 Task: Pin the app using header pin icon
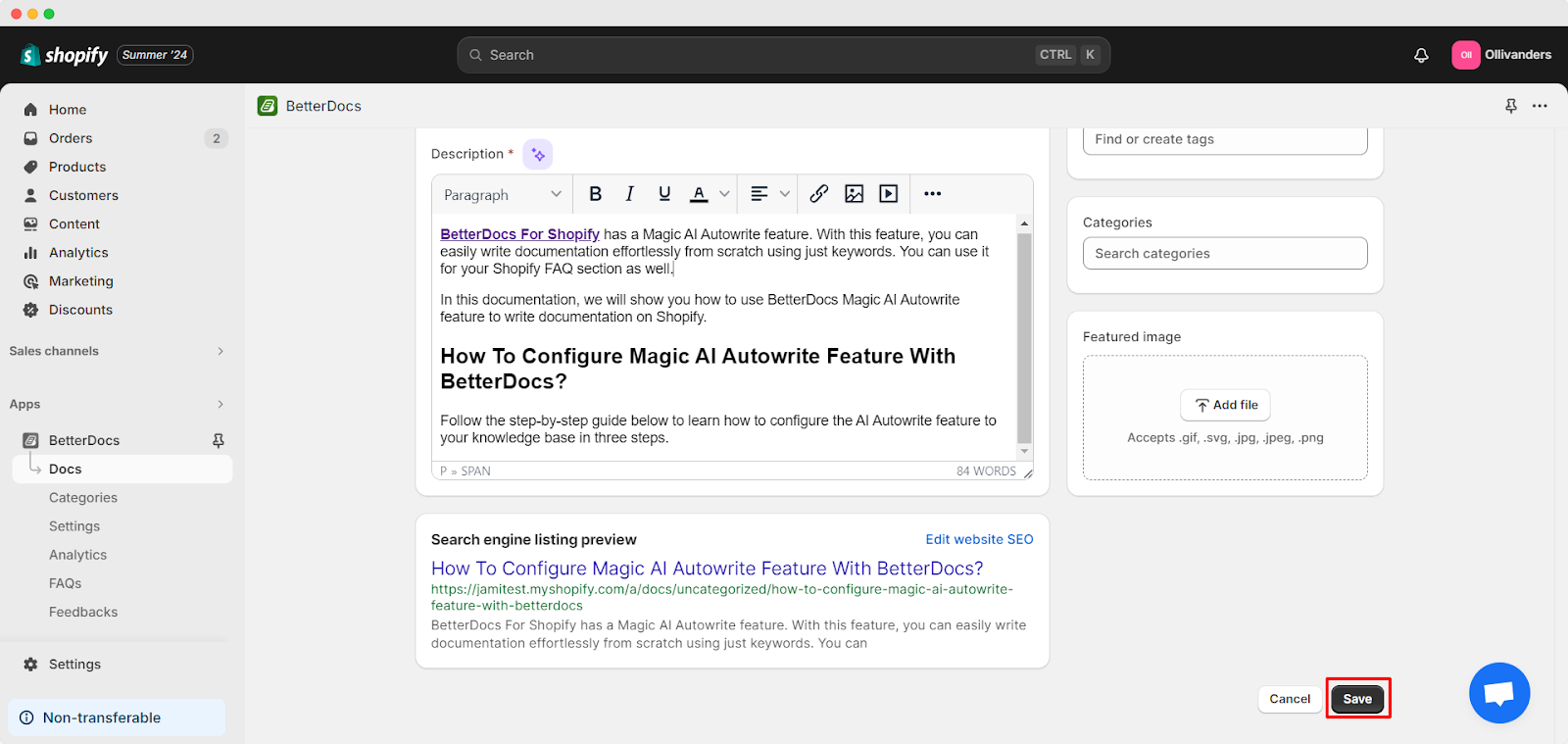[x=1511, y=106]
